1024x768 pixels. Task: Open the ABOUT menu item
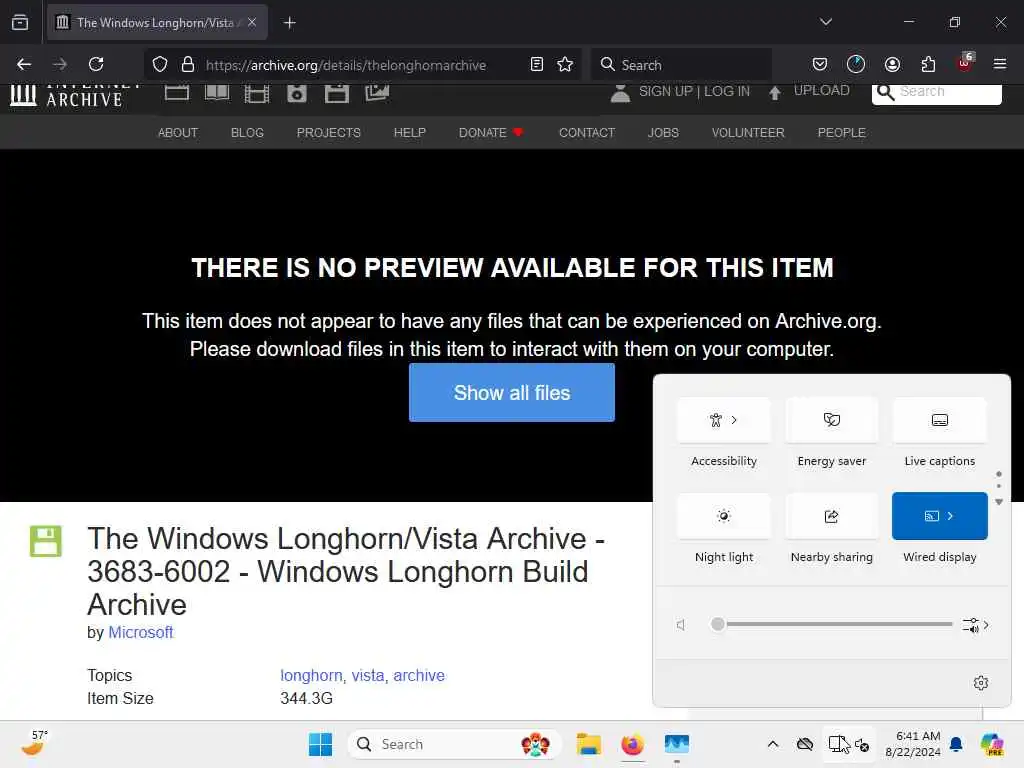tap(178, 133)
